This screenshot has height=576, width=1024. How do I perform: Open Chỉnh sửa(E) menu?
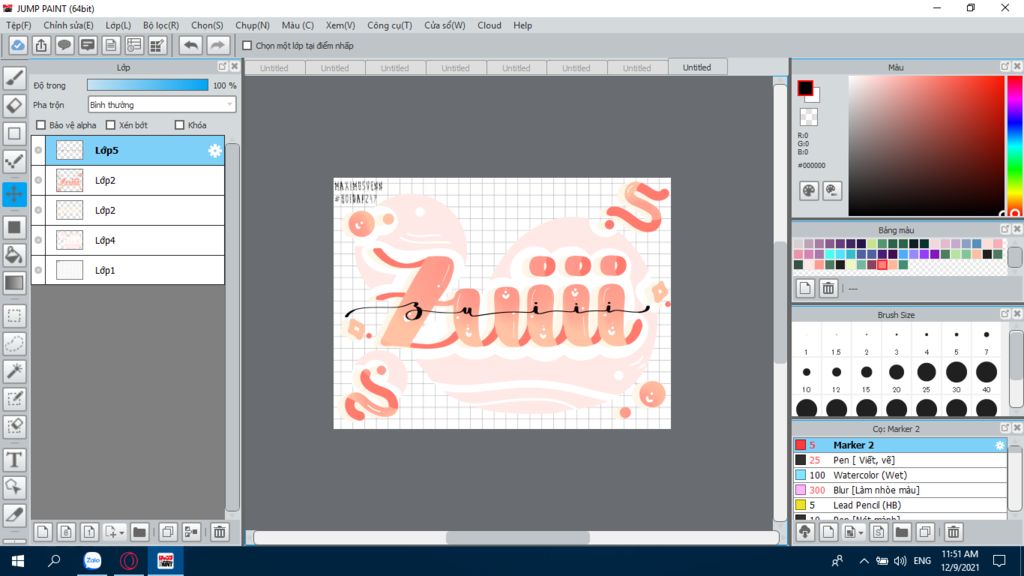pyautogui.click(x=68, y=25)
